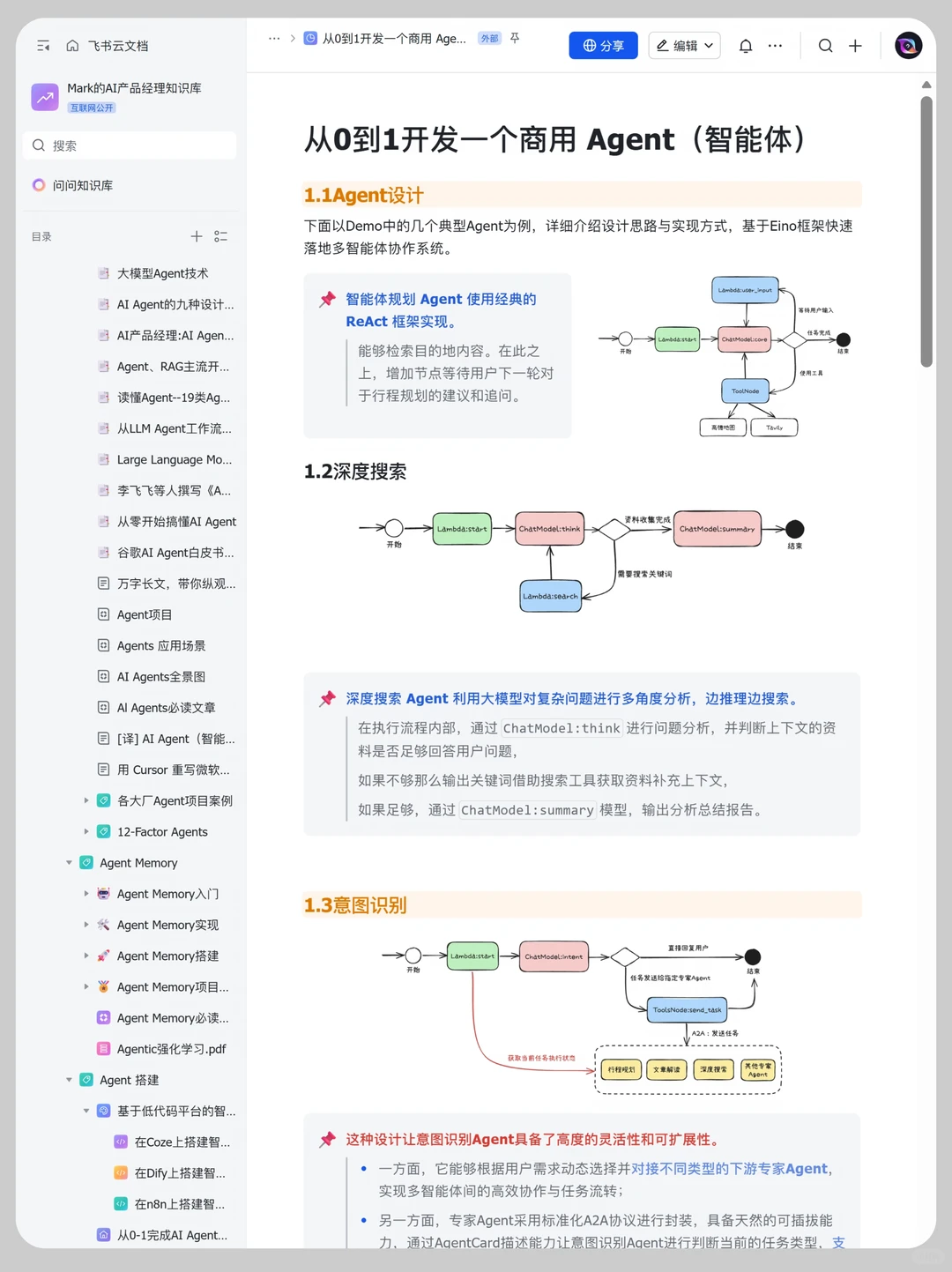Click the 1.1Agent设计 heading
Viewport: 952px width, 1272px height.
click(x=364, y=195)
